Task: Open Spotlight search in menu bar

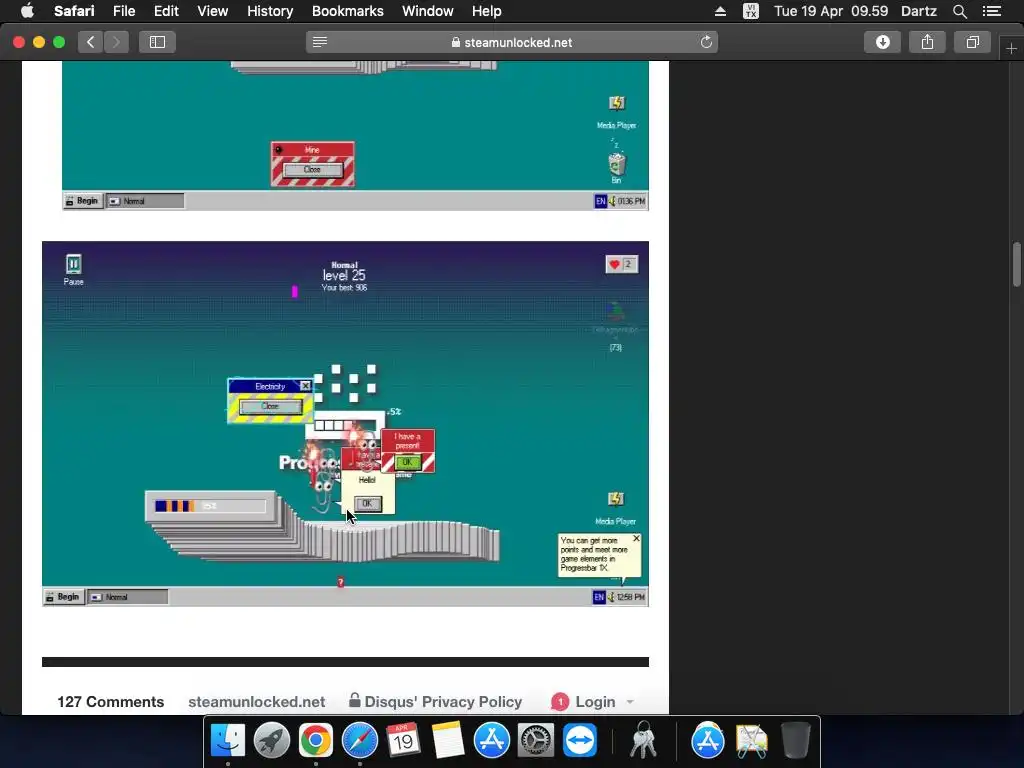Action: pos(959,11)
